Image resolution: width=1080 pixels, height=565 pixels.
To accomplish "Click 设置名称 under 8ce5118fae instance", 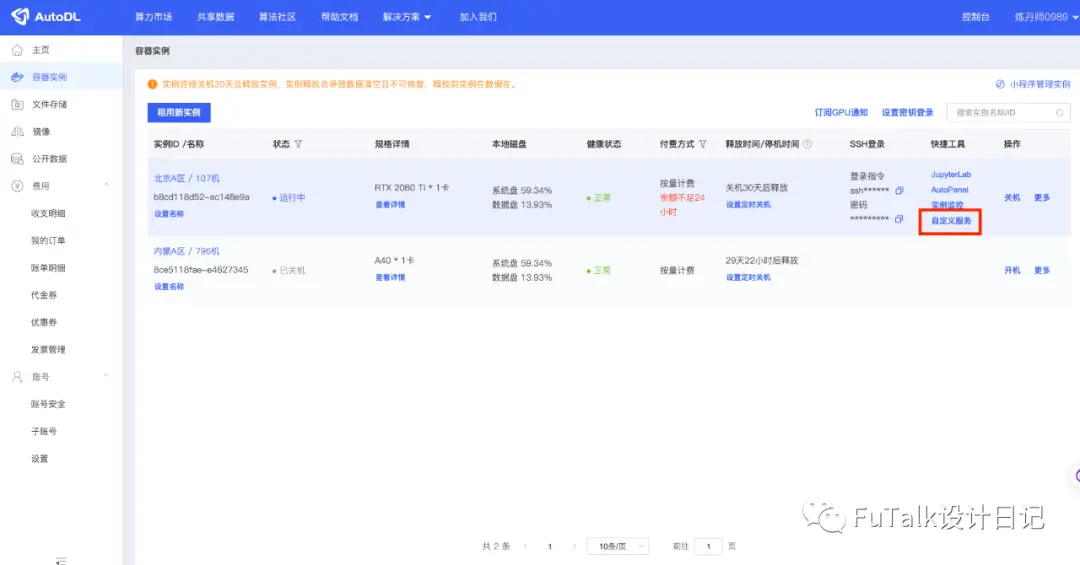I will pyautogui.click(x=169, y=287).
